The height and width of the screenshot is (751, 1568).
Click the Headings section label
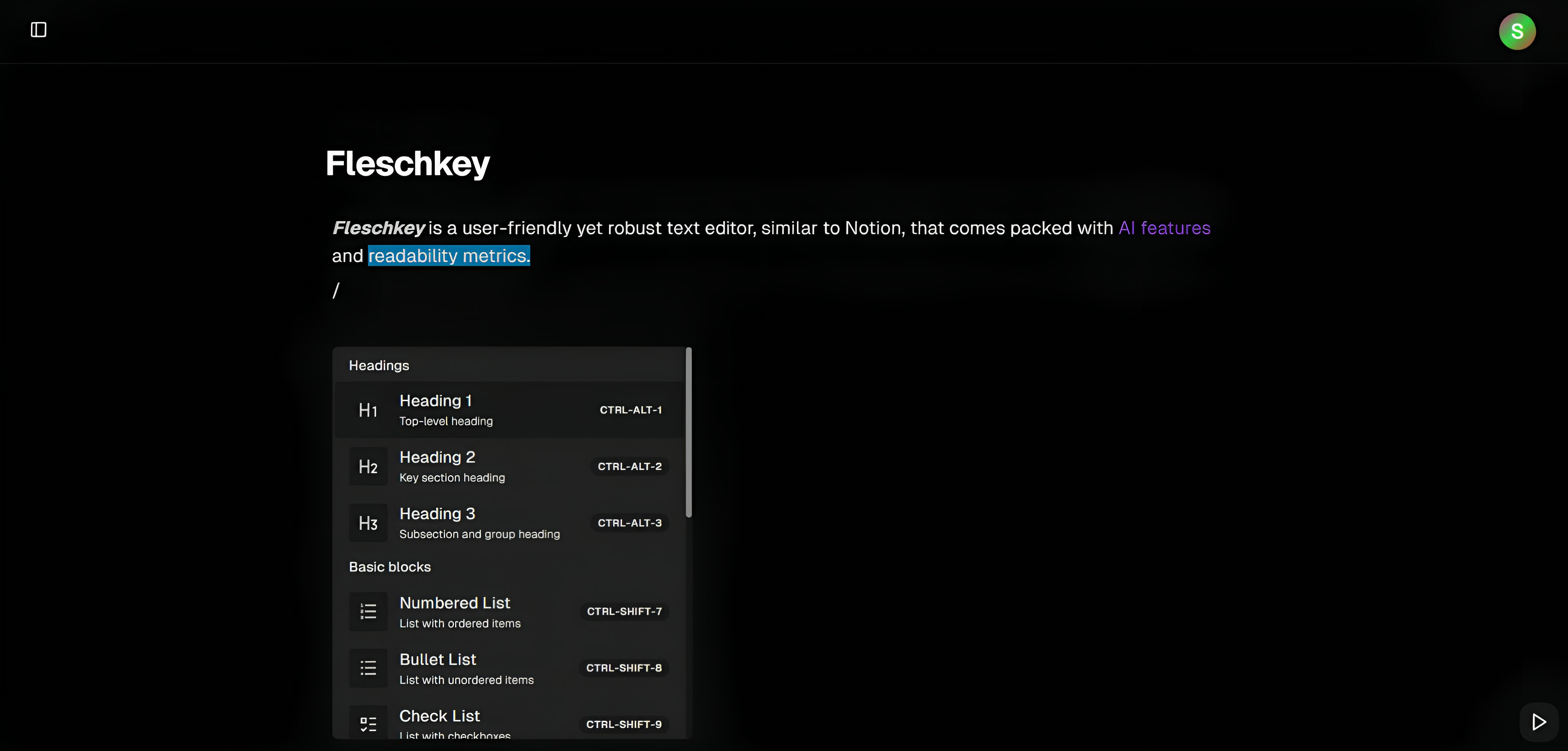[379, 366]
